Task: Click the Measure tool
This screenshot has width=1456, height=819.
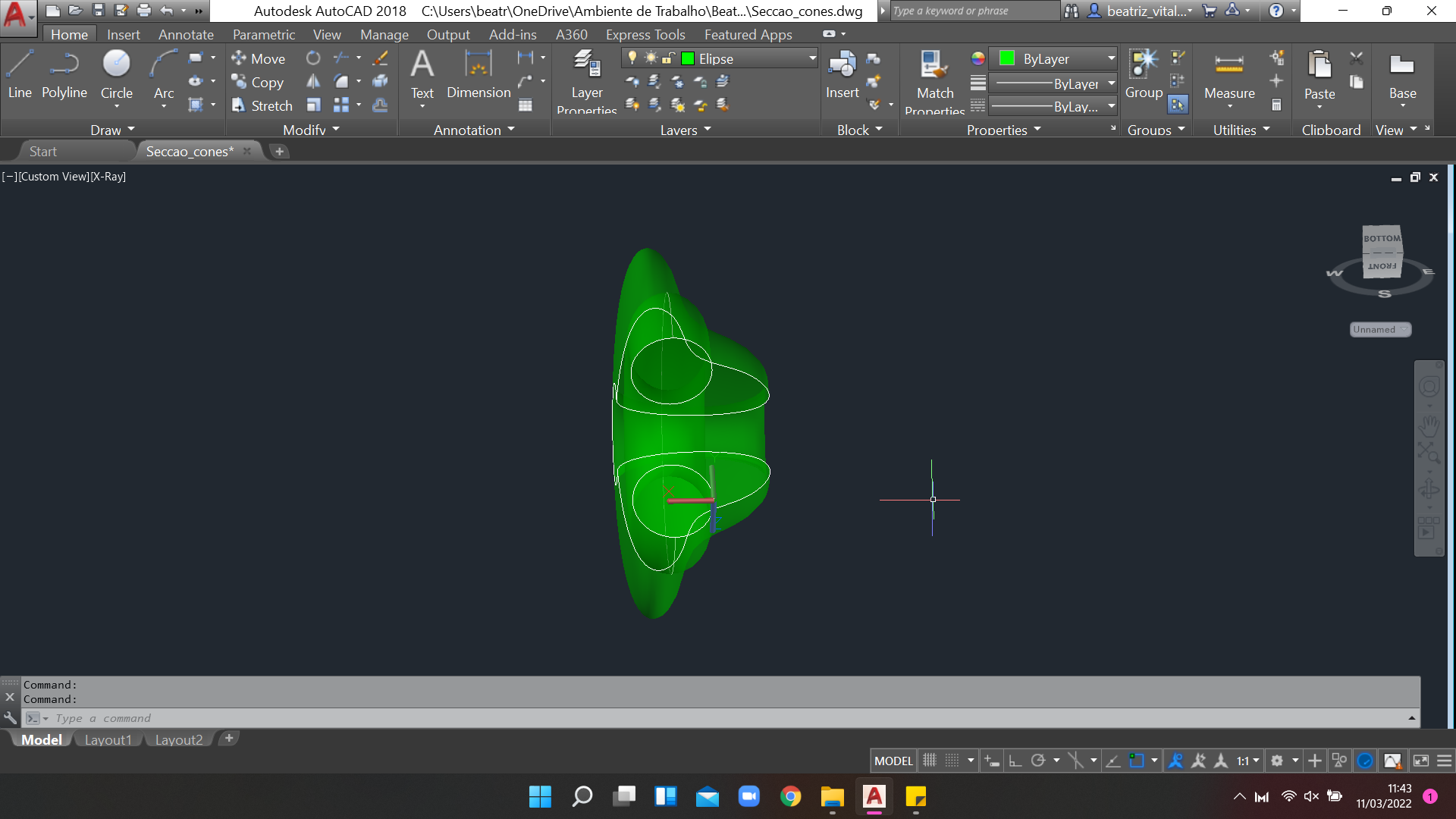Action: tap(1229, 75)
